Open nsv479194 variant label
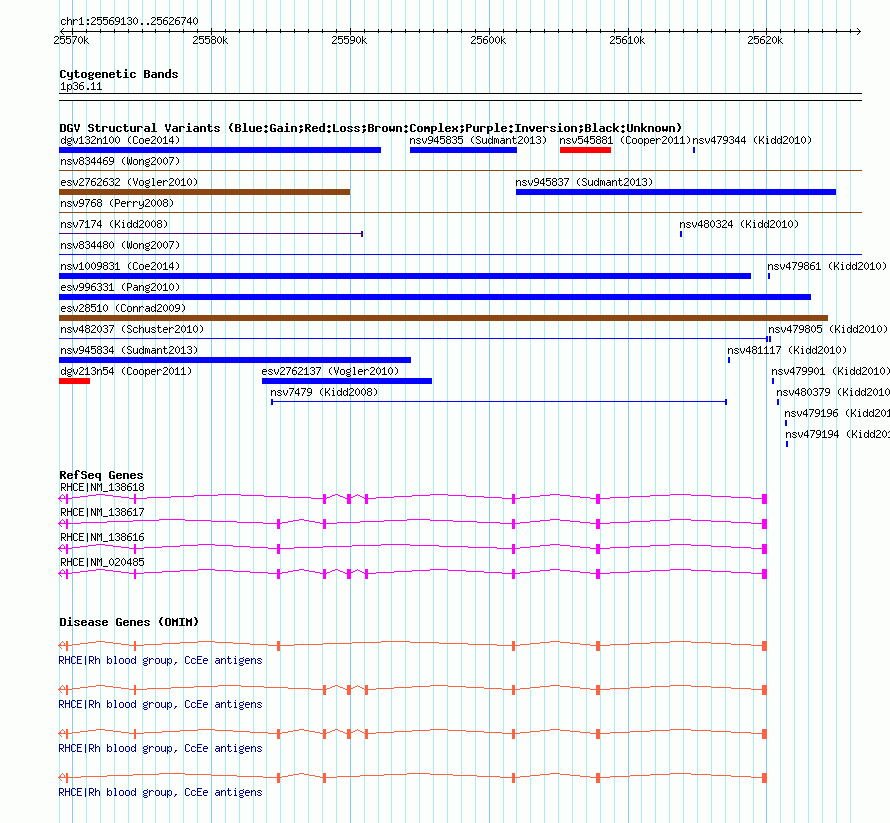 [837, 434]
